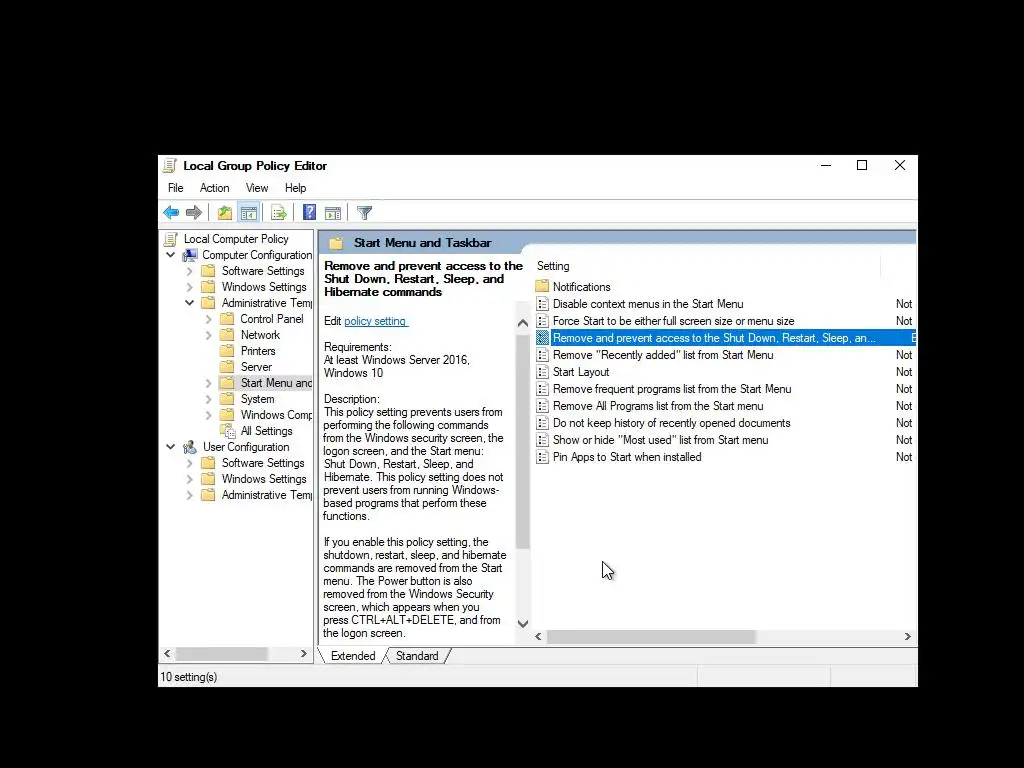Expand the System node
The height and width of the screenshot is (768, 1024).
point(208,399)
